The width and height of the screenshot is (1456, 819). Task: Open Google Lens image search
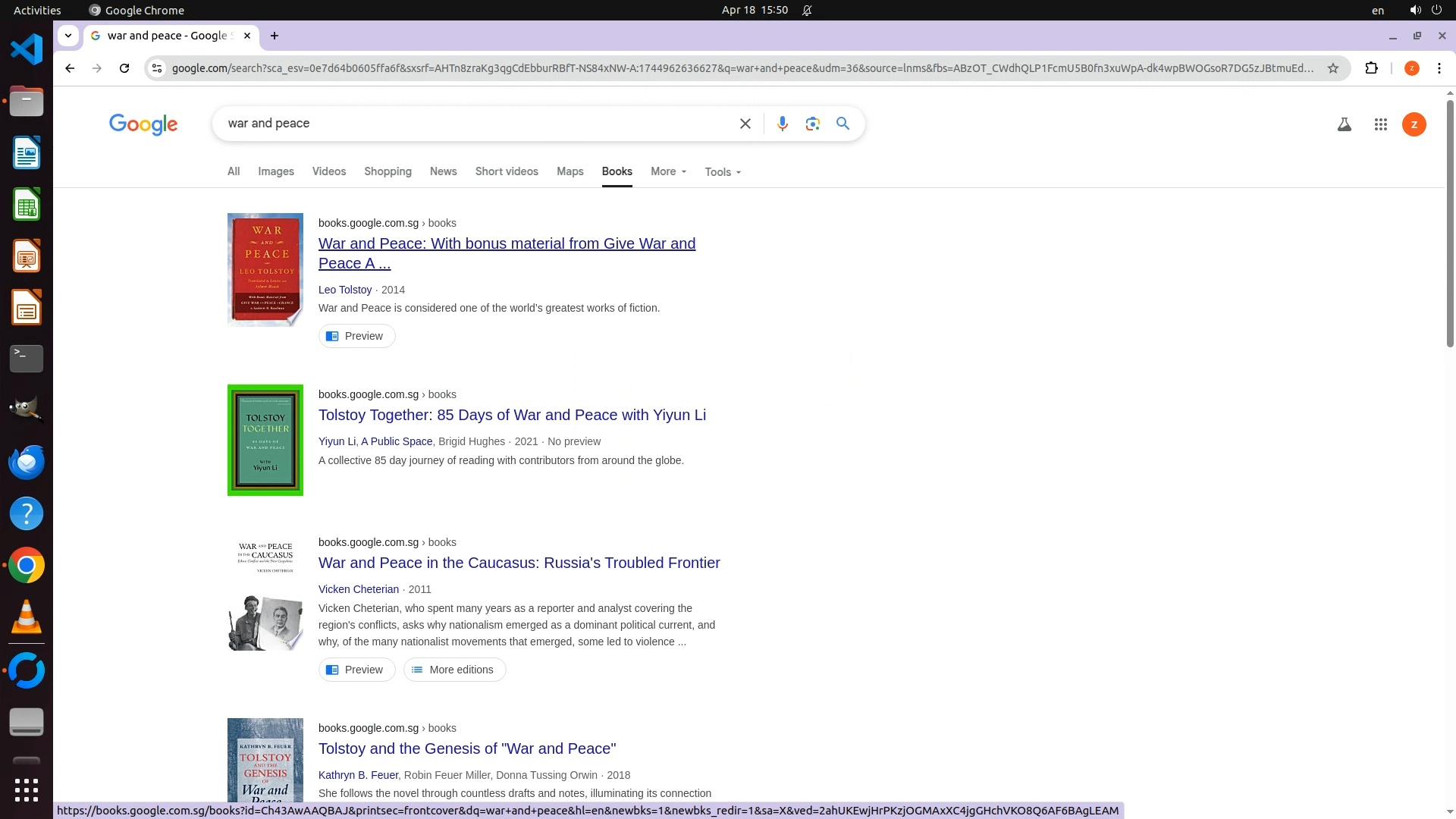point(812,124)
